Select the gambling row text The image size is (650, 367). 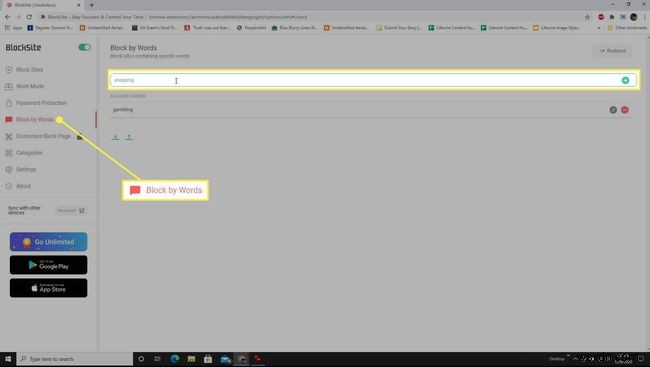point(123,109)
